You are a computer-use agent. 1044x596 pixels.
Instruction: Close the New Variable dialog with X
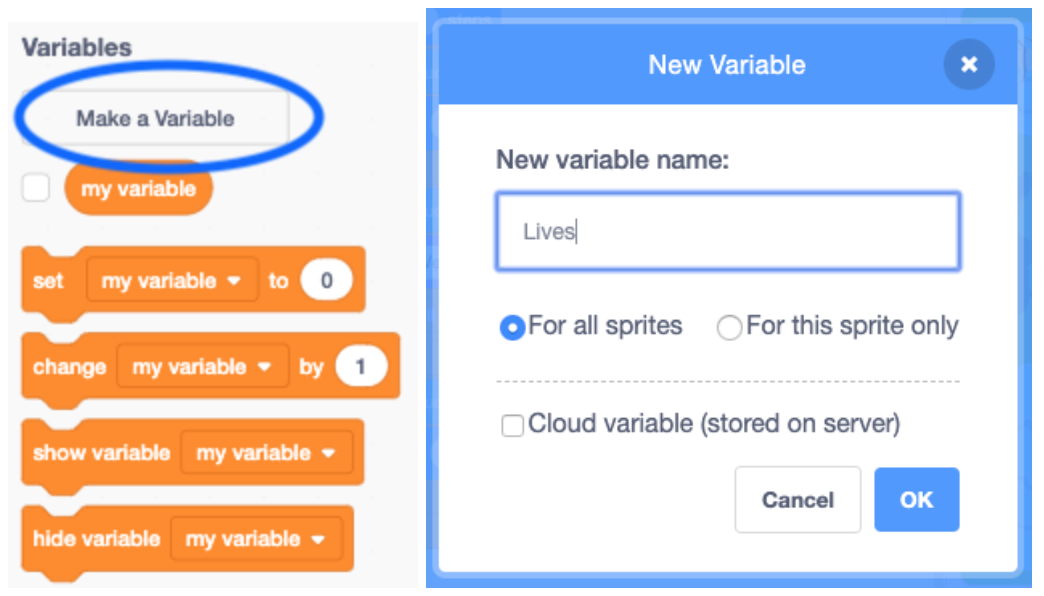[969, 64]
